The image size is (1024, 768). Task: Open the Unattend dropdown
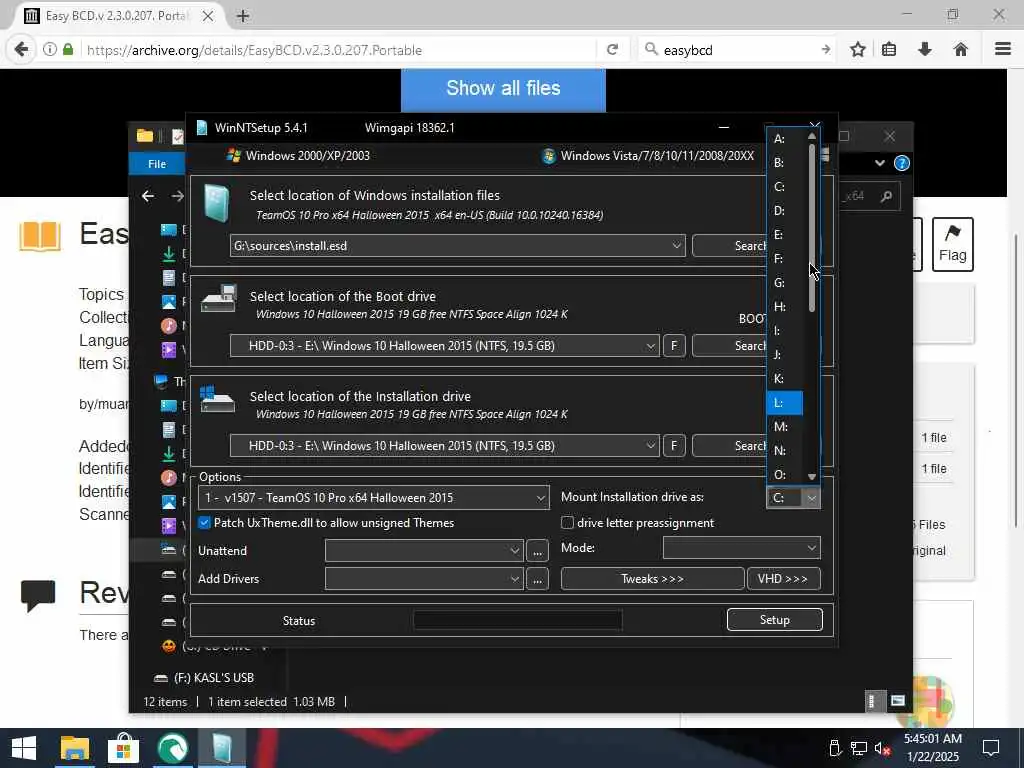[424, 551]
